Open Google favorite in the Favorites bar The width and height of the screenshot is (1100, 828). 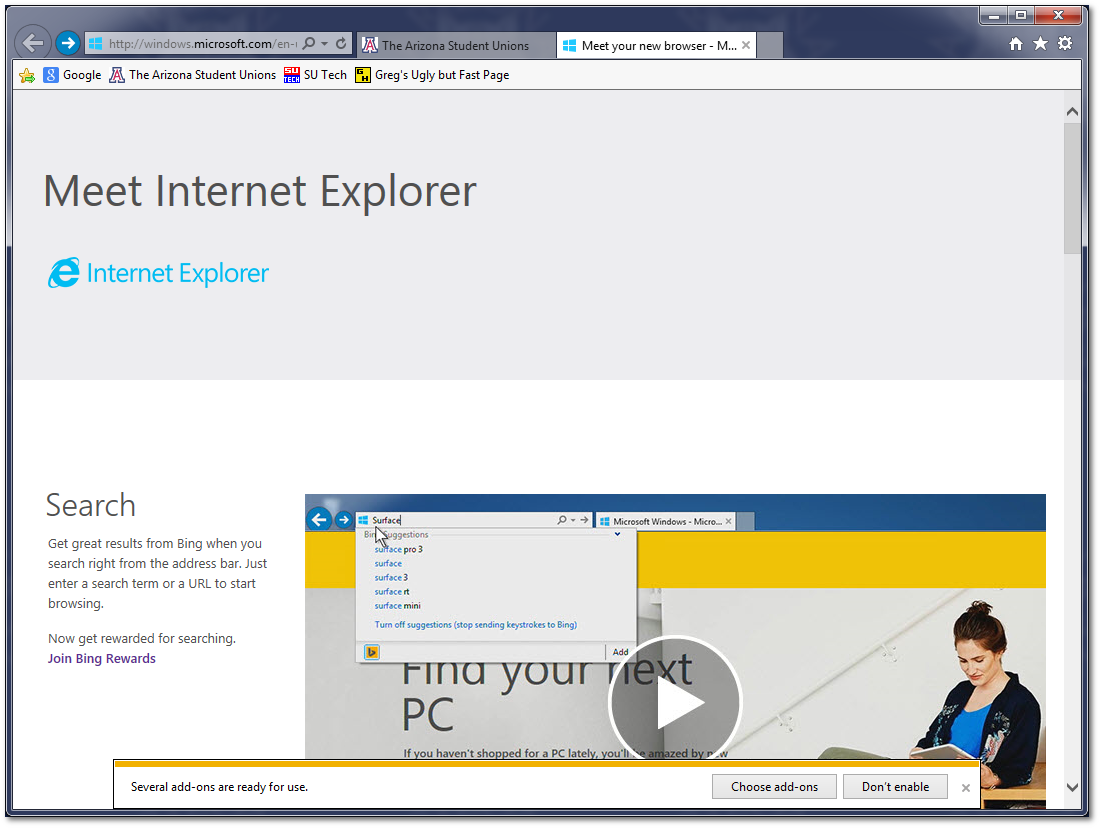pos(72,75)
